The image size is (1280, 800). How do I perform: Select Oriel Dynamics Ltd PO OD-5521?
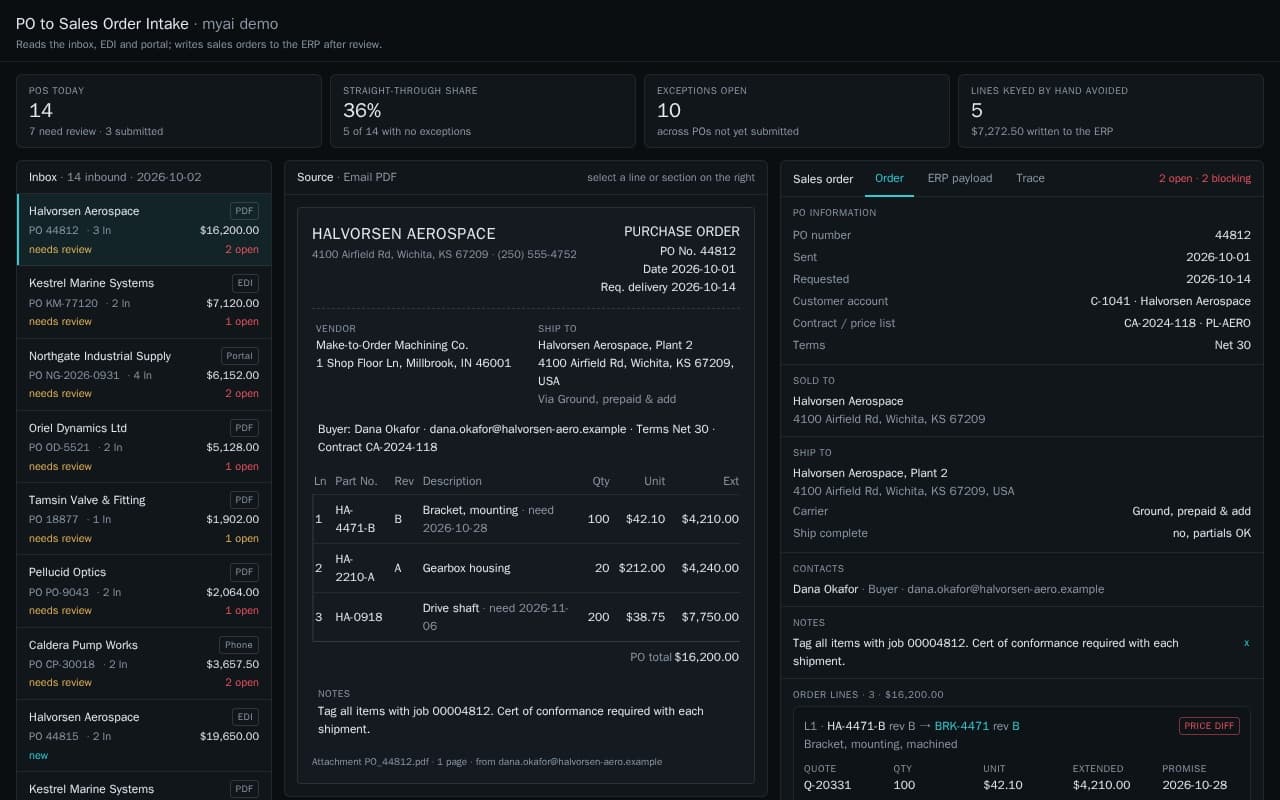coord(144,446)
